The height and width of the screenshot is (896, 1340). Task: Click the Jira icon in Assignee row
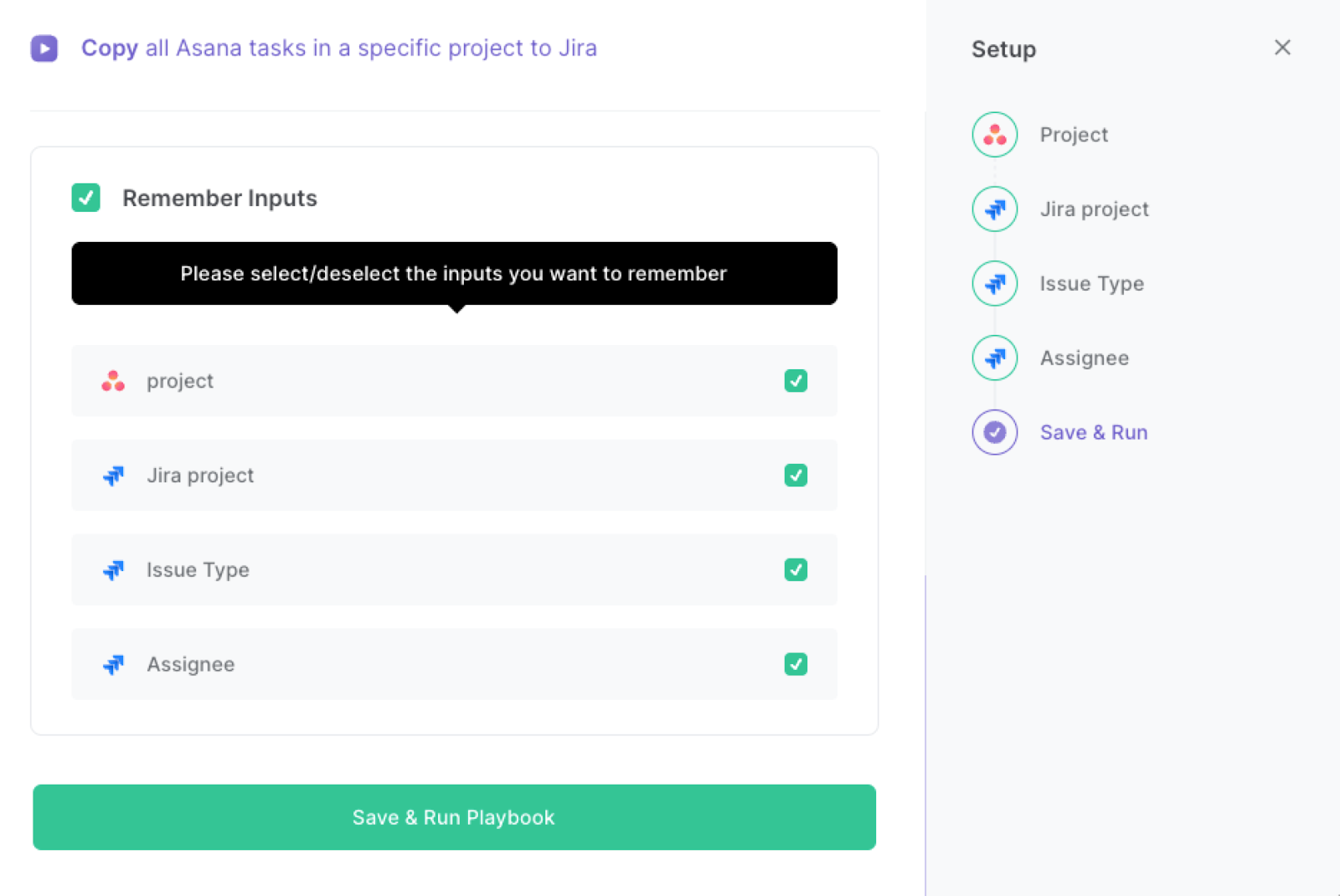click(113, 665)
